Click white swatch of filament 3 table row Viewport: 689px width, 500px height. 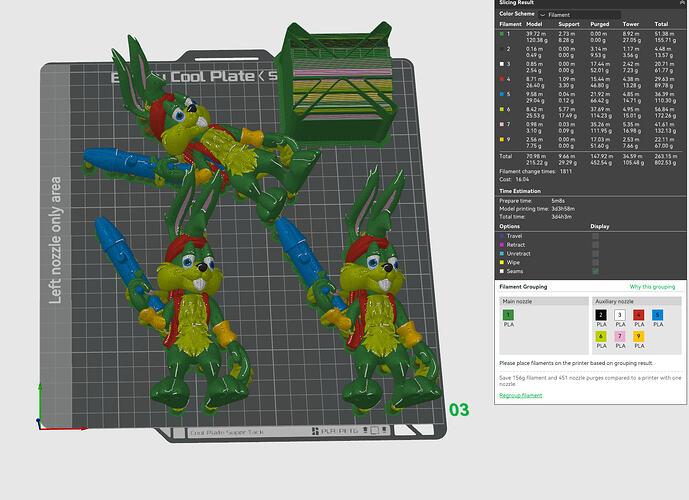[502, 64]
